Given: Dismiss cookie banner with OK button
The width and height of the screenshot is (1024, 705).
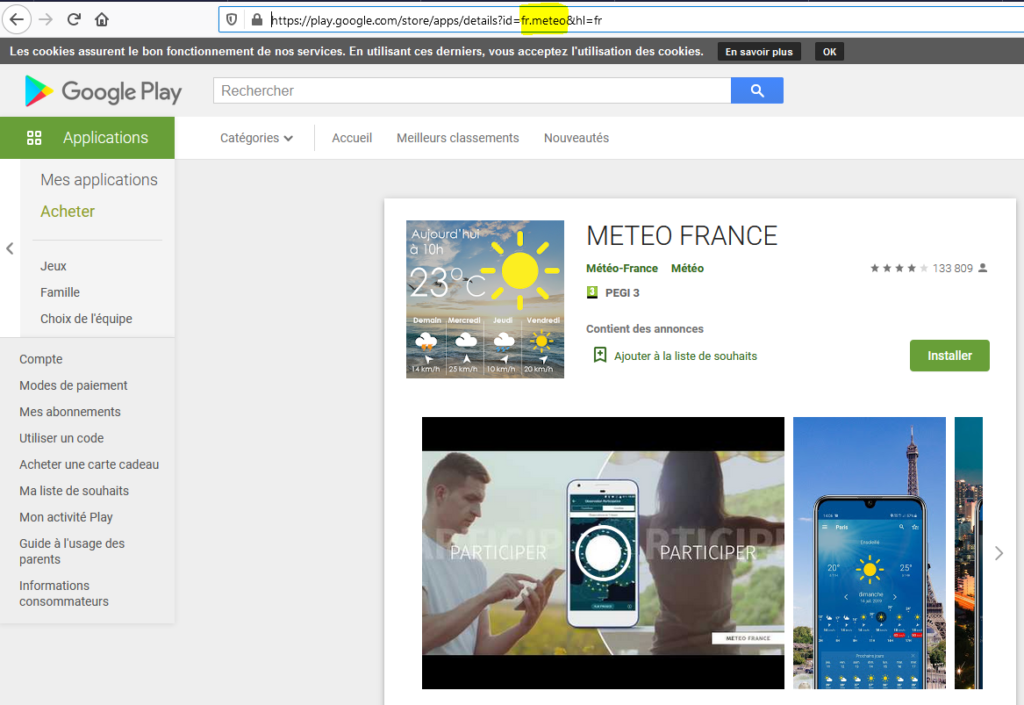Looking at the screenshot, I should pyautogui.click(x=829, y=52).
